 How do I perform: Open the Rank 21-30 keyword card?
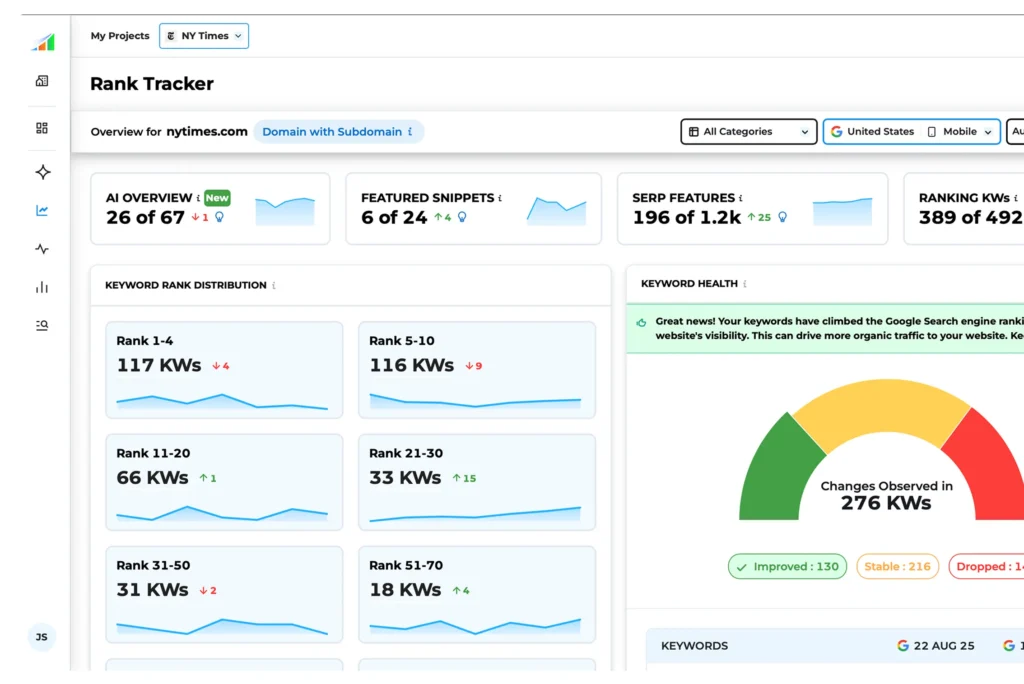pos(476,482)
